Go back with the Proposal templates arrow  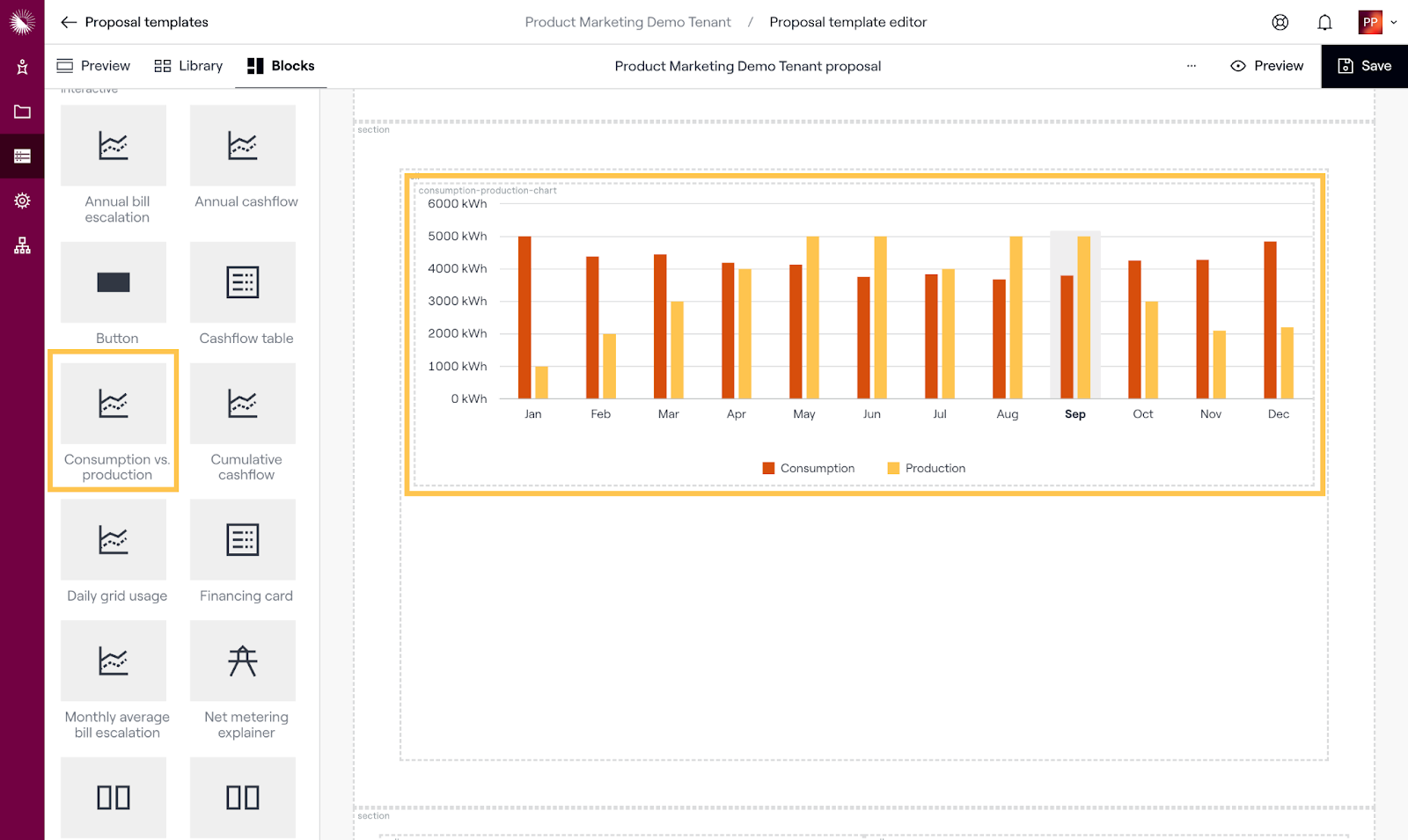coord(69,22)
